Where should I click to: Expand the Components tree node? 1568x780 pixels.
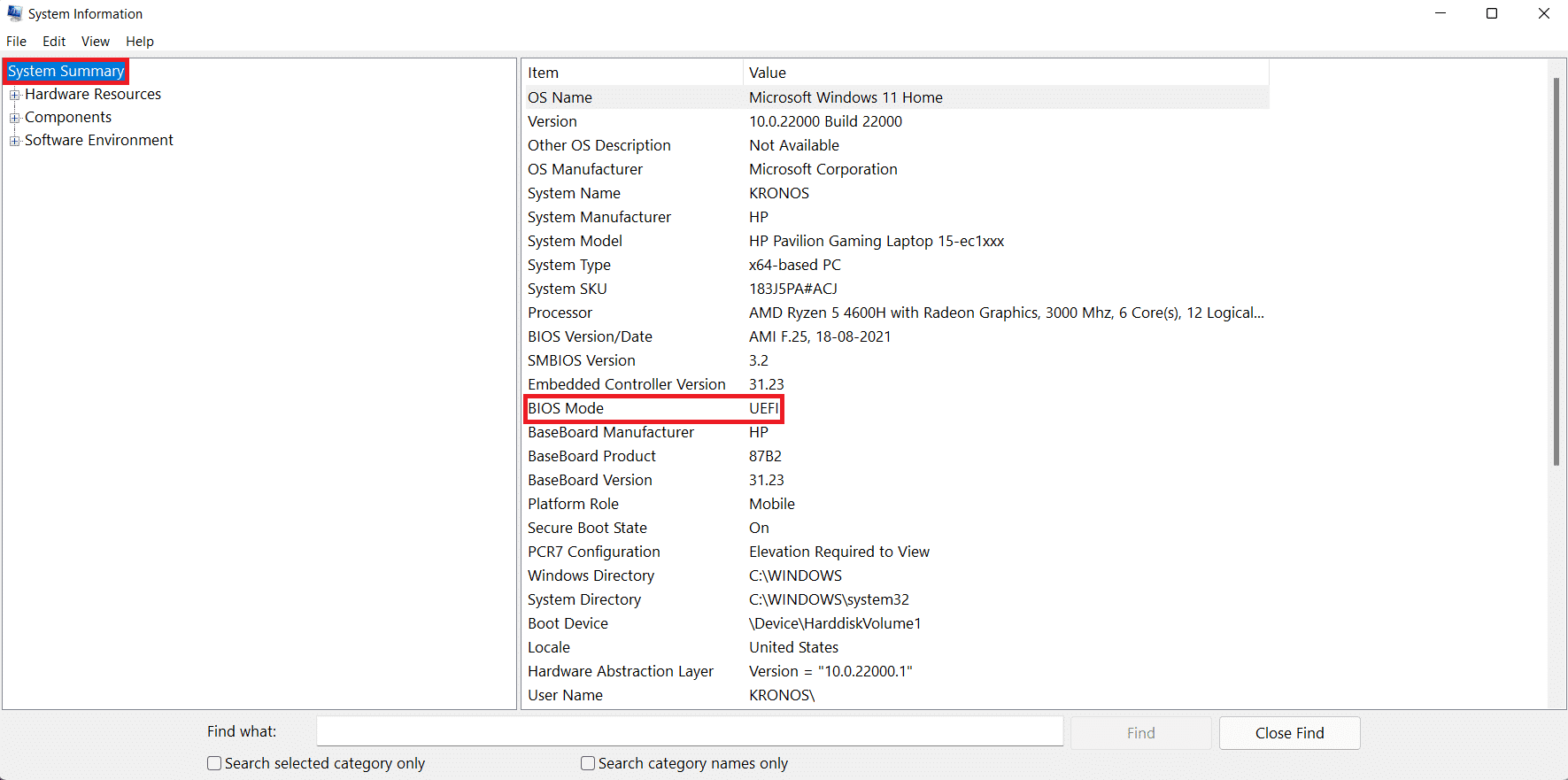[x=14, y=118]
